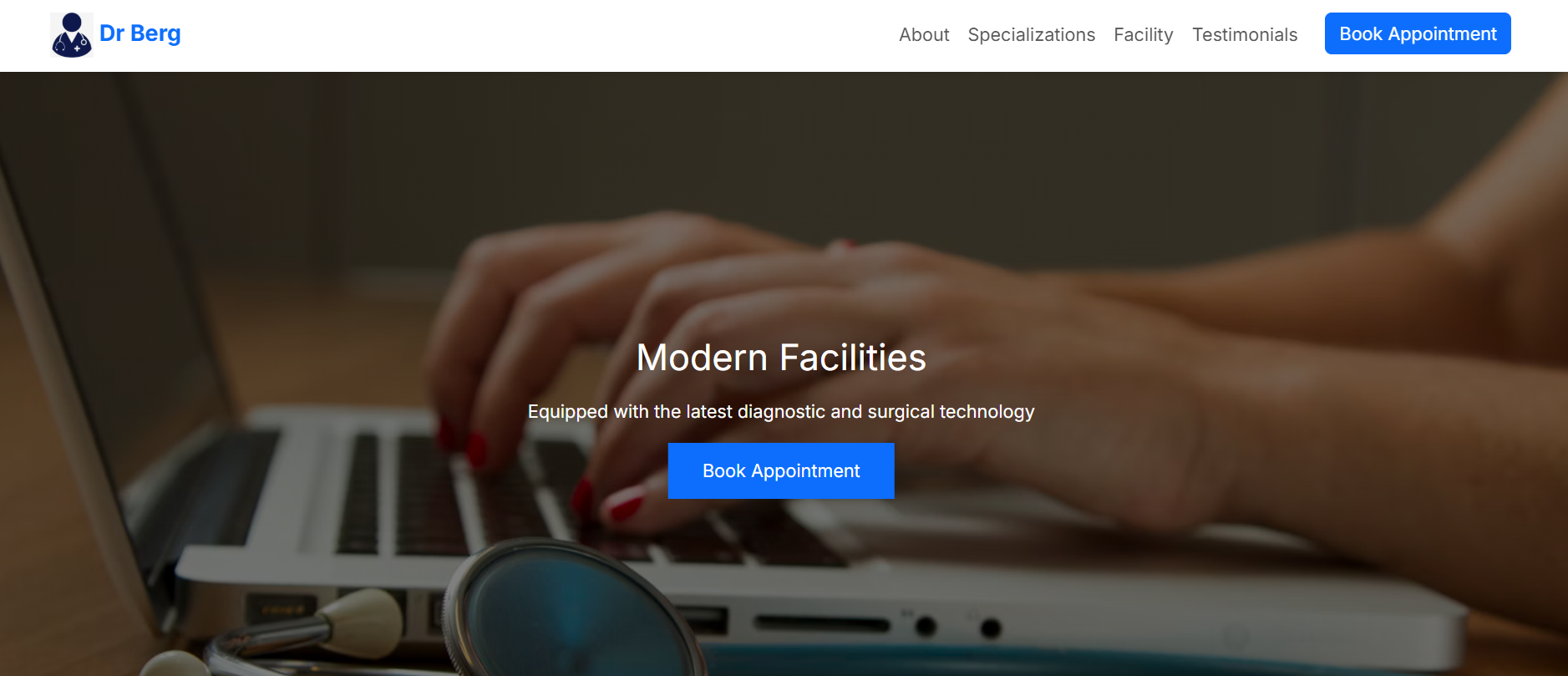The height and width of the screenshot is (676, 1568).
Task: Go to the About section
Action: pos(924,35)
